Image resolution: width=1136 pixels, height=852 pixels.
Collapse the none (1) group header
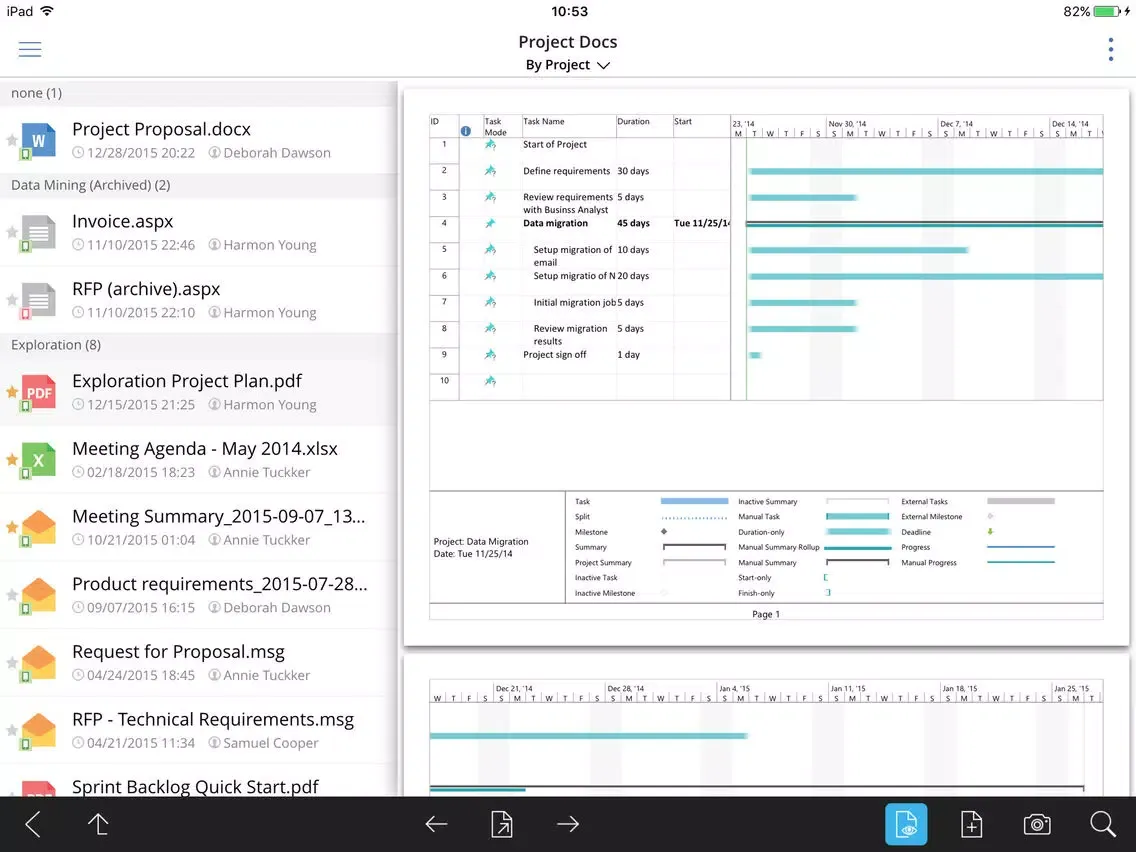(199, 93)
